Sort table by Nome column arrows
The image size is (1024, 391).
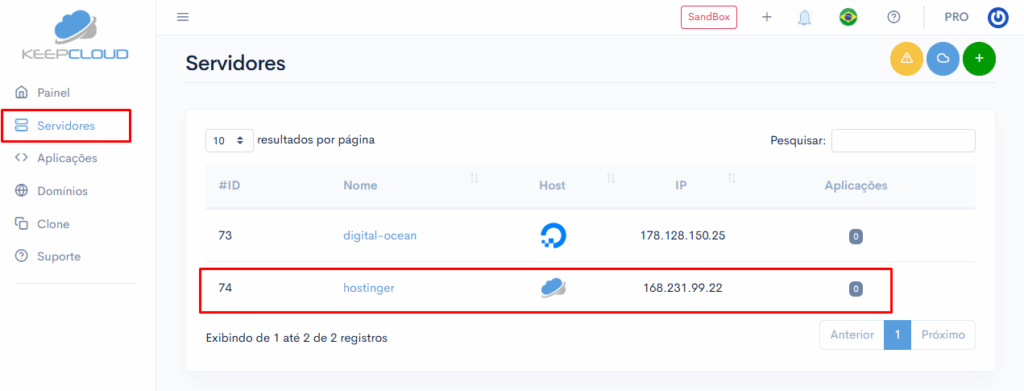[474, 178]
